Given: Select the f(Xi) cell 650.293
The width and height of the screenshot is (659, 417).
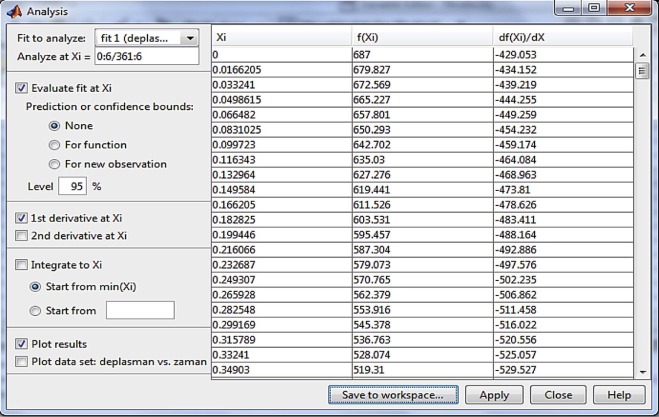Looking at the screenshot, I should [422, 130].
